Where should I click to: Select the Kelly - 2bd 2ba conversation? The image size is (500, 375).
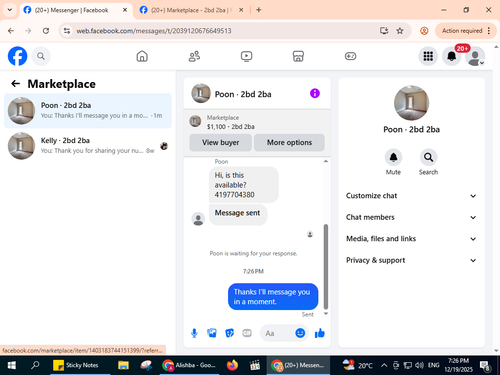pyautogui.click(x=88, y=146)
